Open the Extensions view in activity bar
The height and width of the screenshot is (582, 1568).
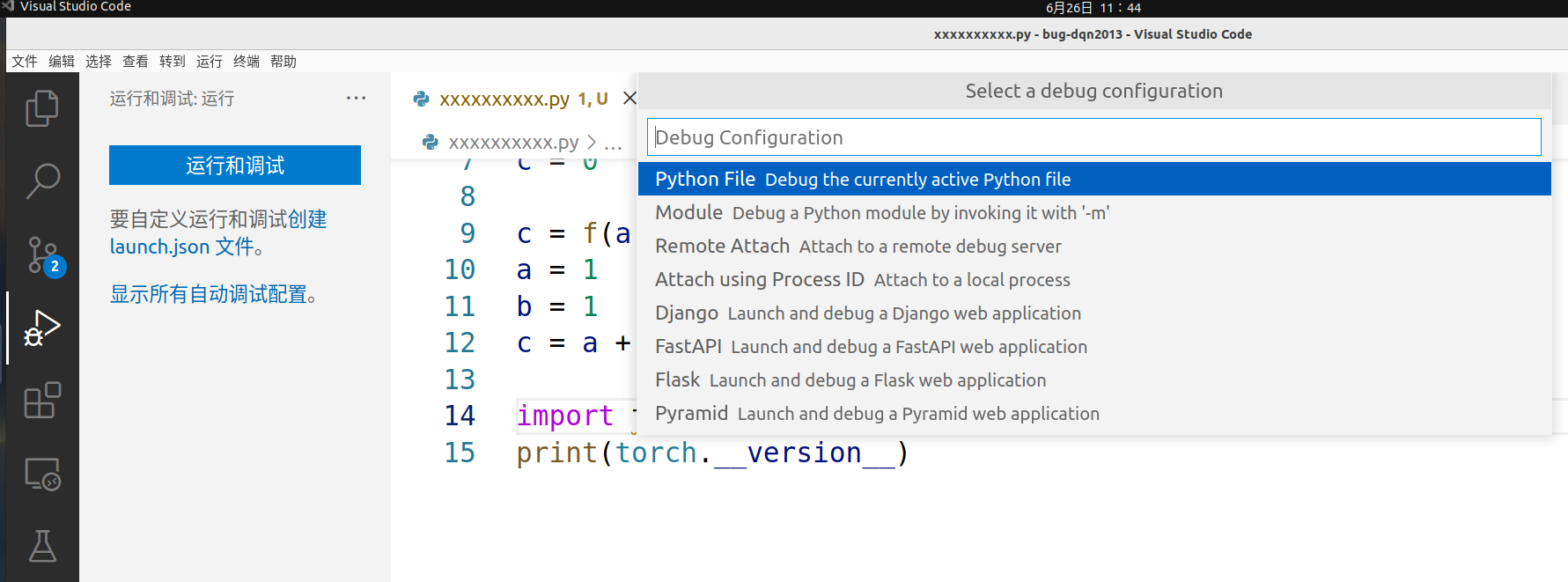[42, 401]
